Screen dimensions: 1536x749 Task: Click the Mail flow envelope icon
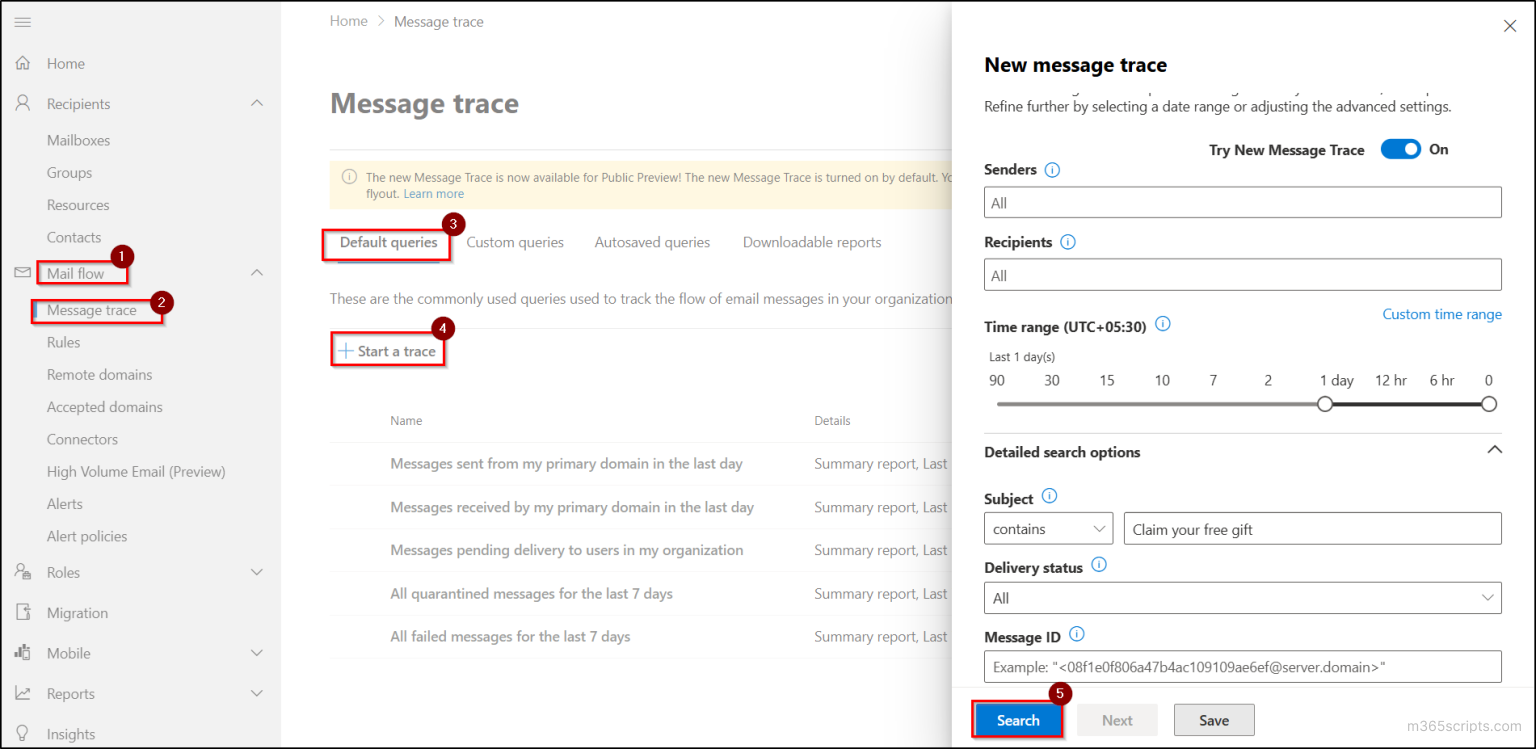[x=22, y=272]
